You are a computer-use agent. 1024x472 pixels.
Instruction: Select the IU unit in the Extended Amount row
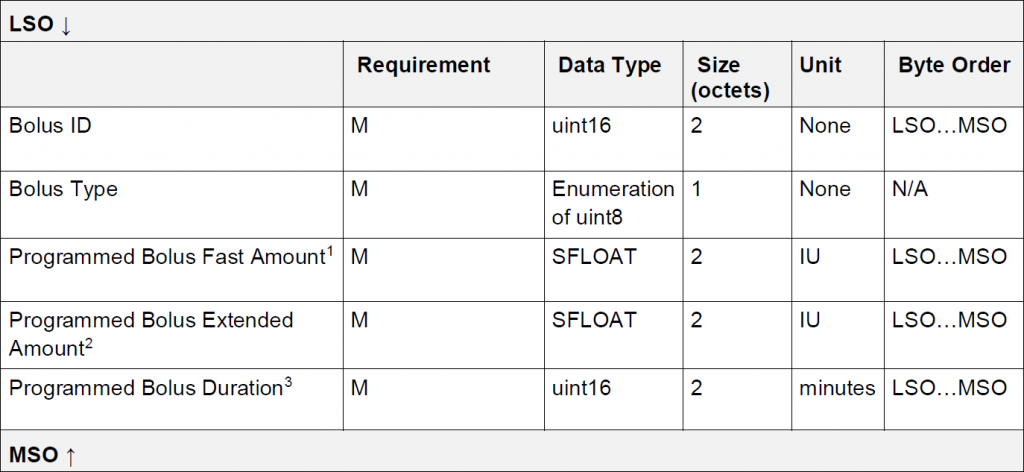point(810,320)
